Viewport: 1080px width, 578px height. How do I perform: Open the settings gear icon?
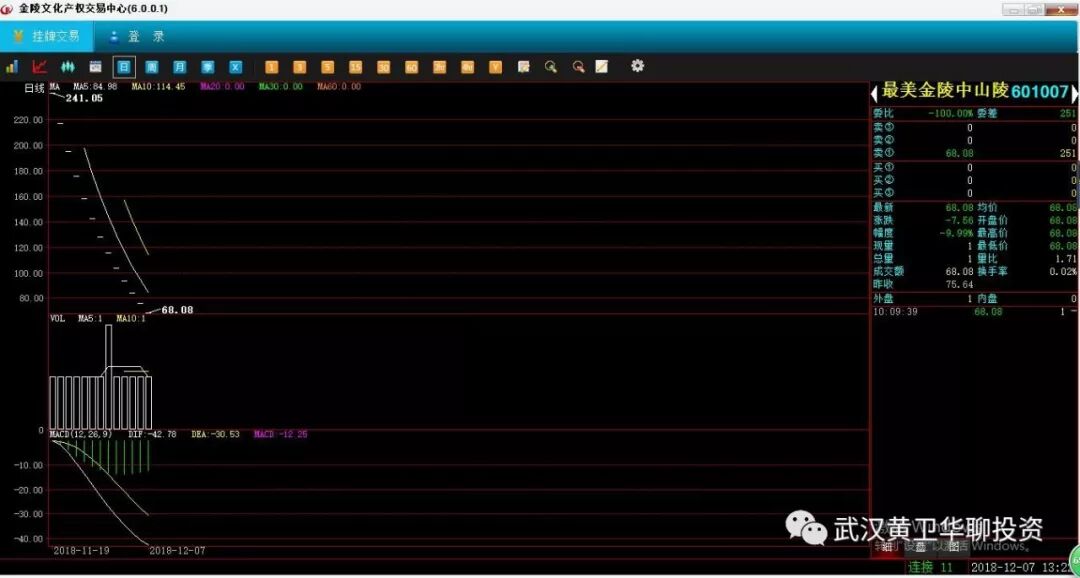[638, 66]
